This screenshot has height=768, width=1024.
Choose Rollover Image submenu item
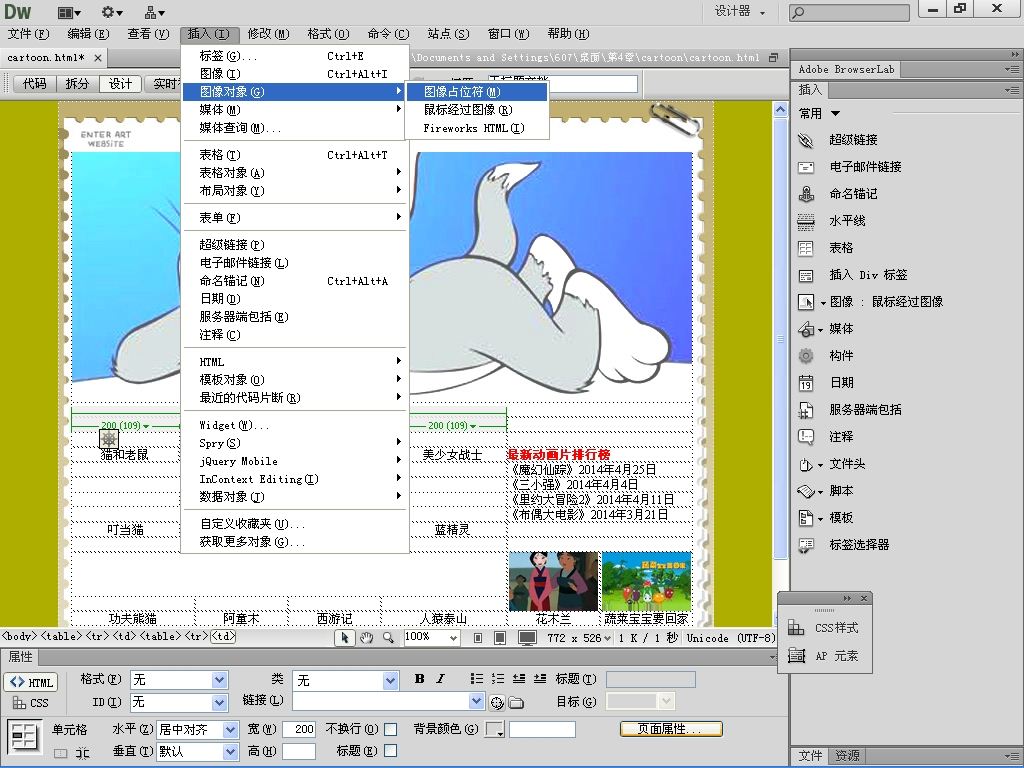(476, 110)
